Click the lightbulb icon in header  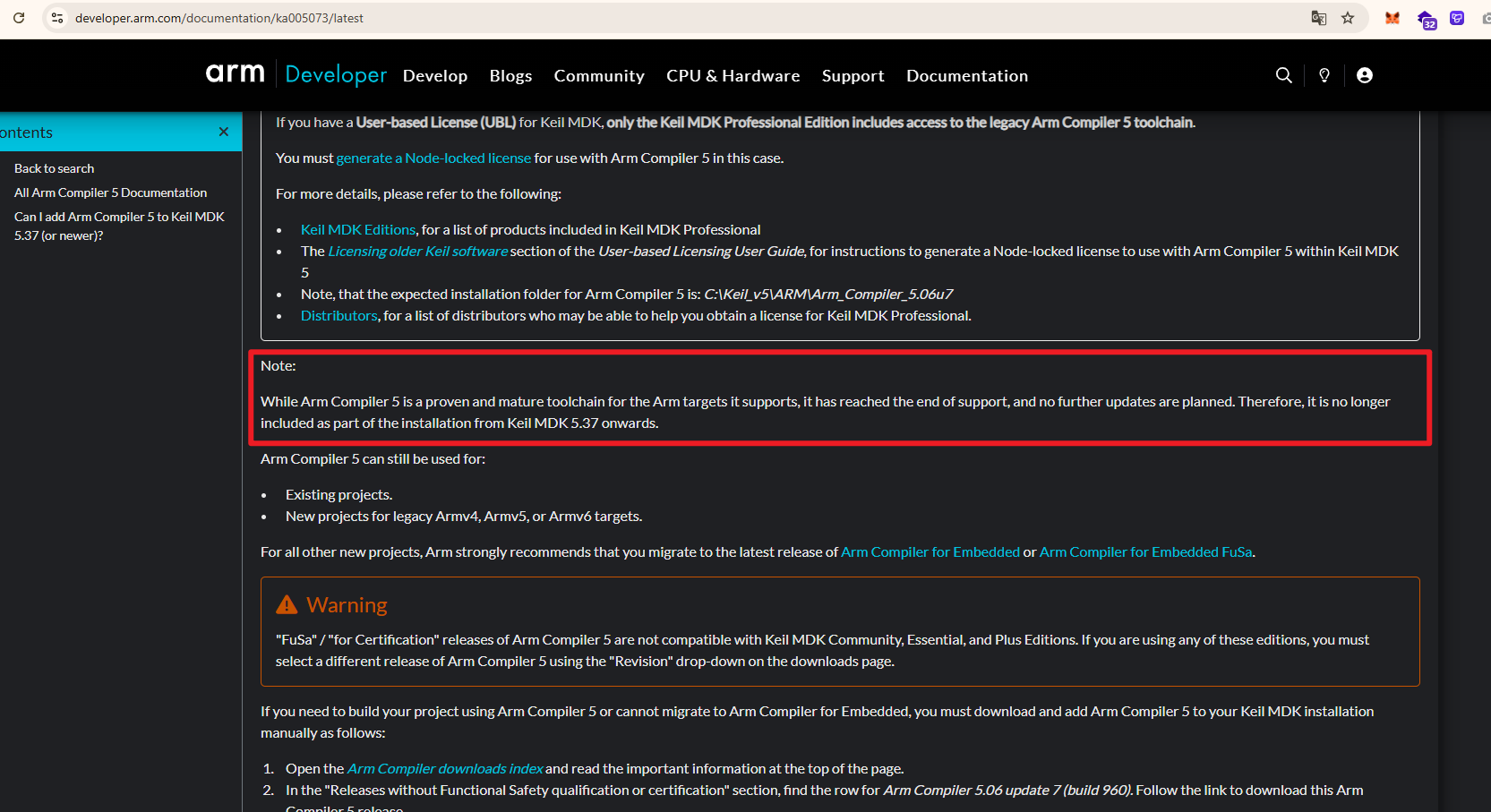coord(1324,75)
